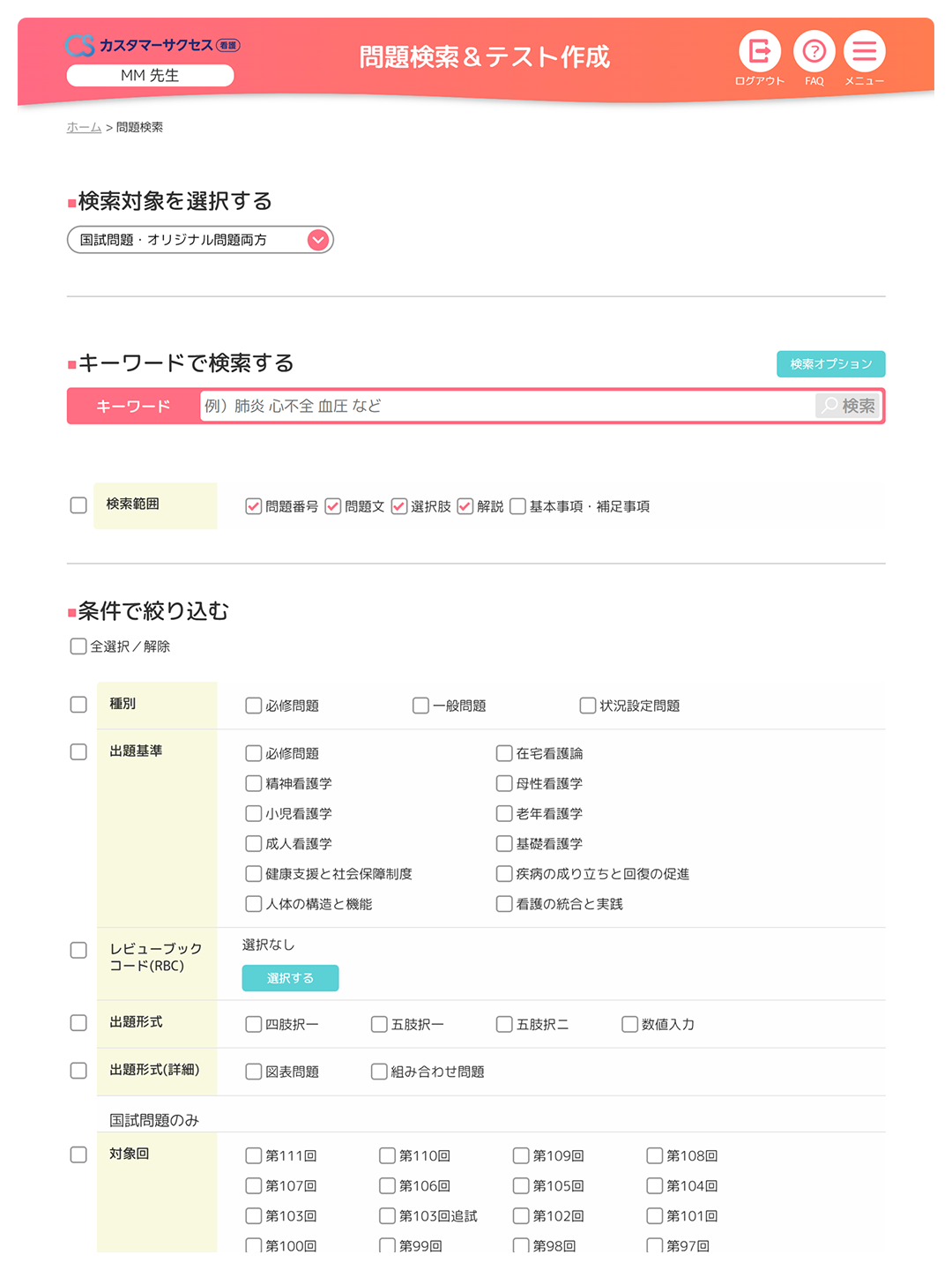Check the 第111回 exam checkbox
Image resolution: width=952 pixels, height=1270 pixels.
point(253,1154)
